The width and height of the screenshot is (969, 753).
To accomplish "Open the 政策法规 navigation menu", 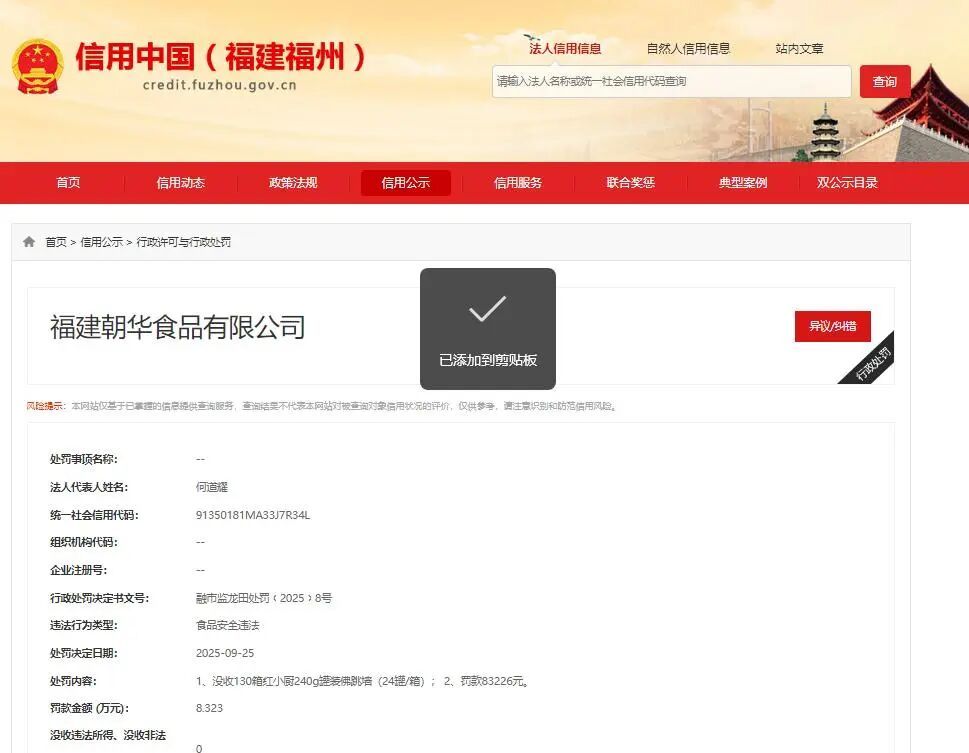I will [293, 182].
